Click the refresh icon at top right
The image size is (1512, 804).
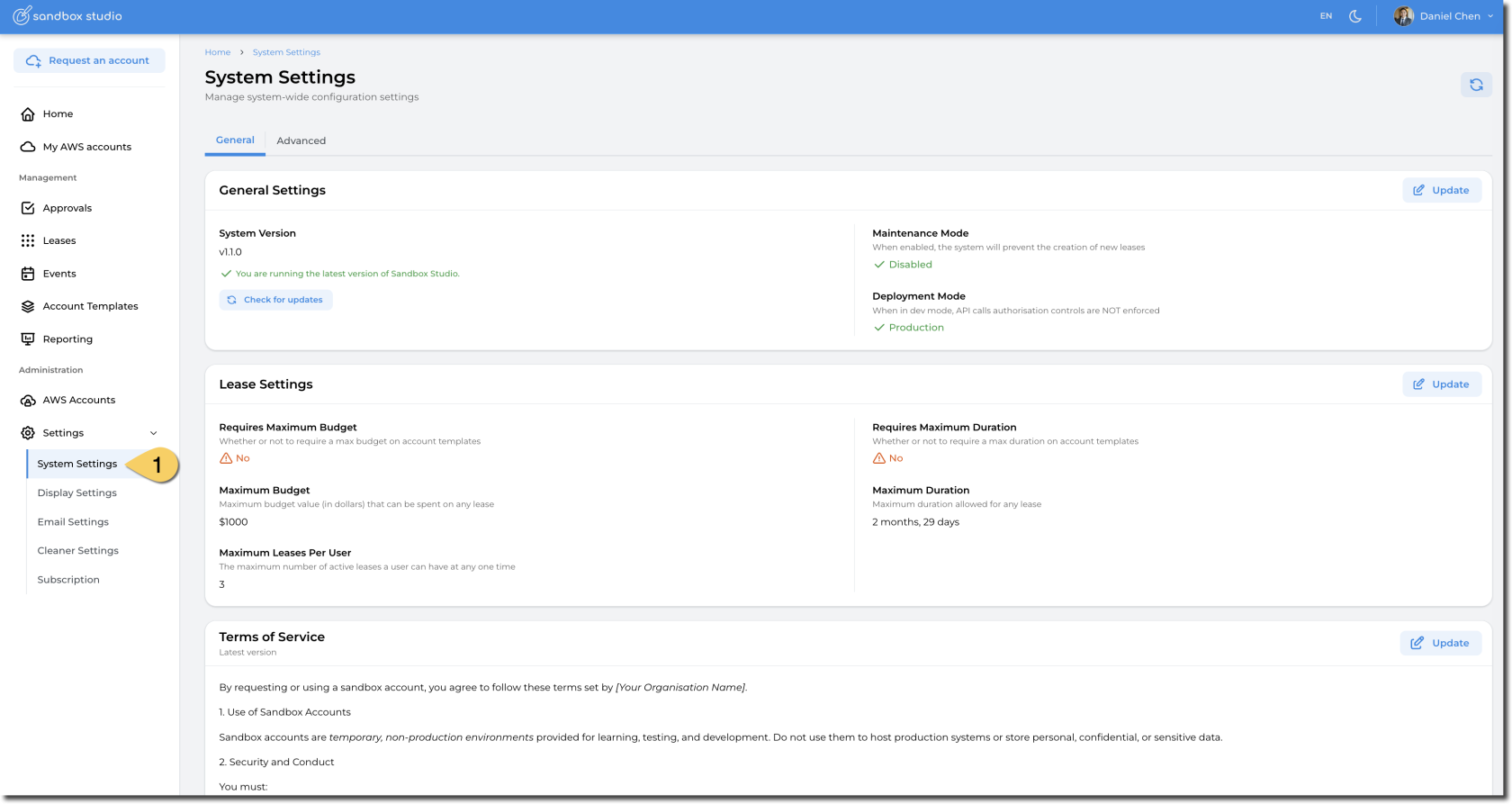click(x=1476, y=85)
